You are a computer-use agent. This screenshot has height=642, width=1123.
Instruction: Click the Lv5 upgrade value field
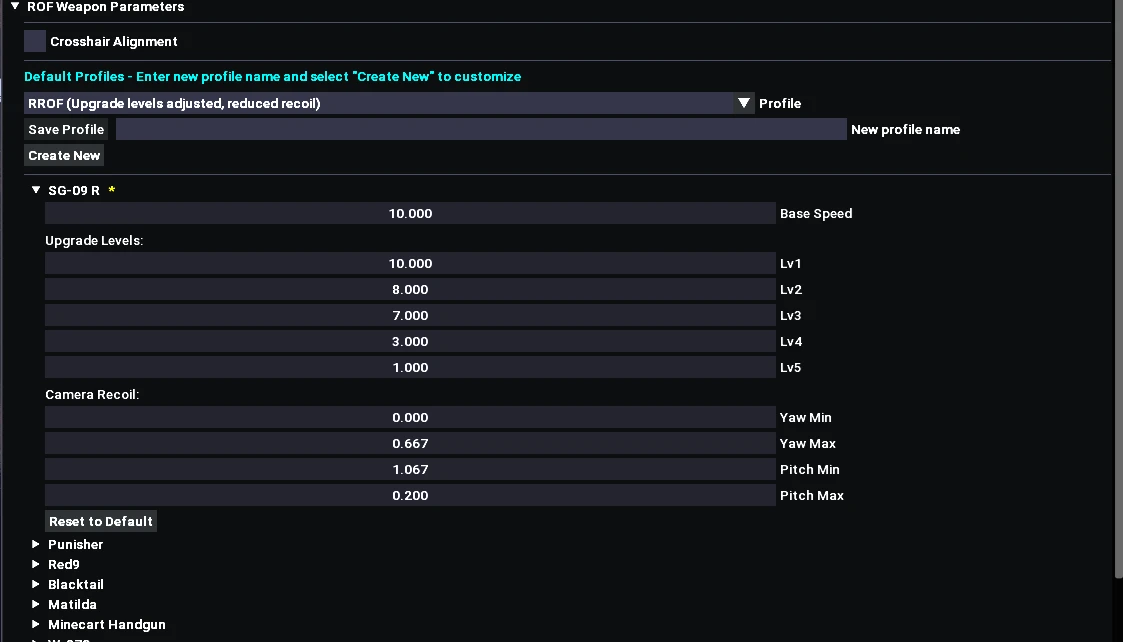click(x=410, y=367)
